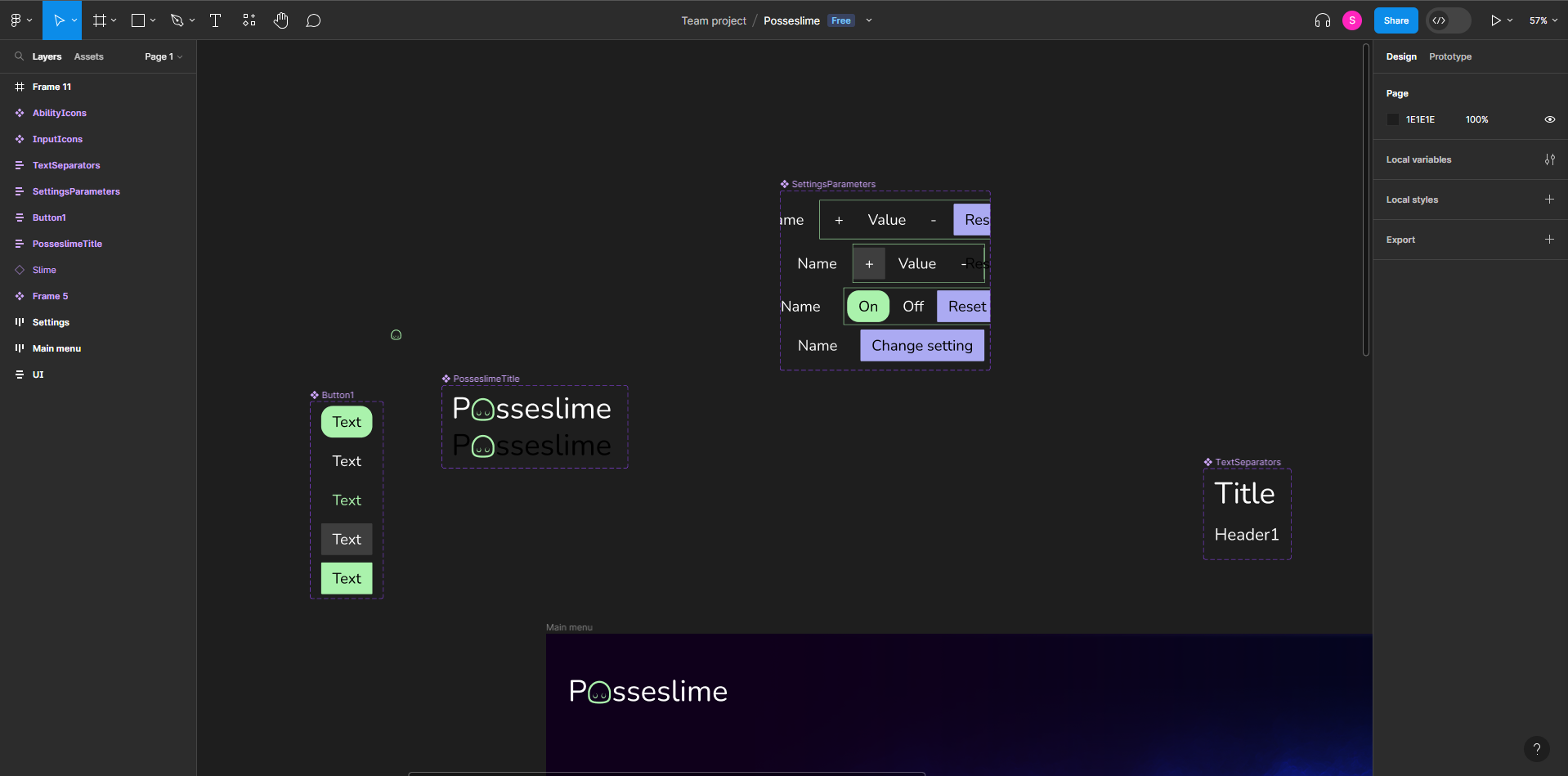Click the plus stepper in first Value row
The image size is (1568, 776).
839,220
